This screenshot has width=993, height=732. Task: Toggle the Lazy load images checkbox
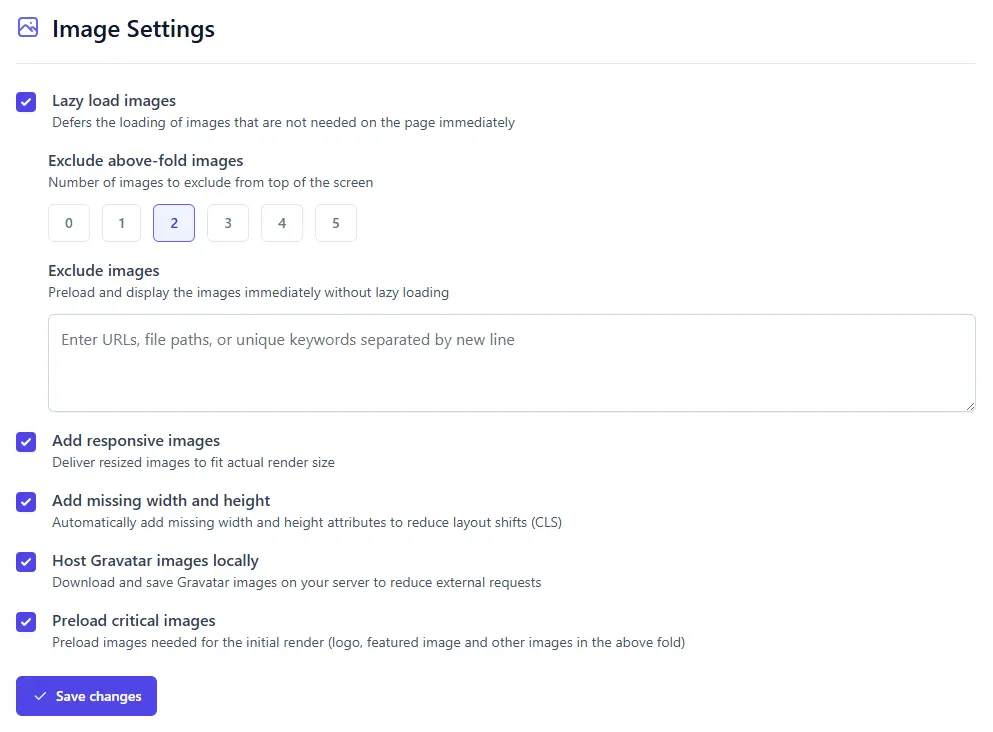(x=26, y=101)
